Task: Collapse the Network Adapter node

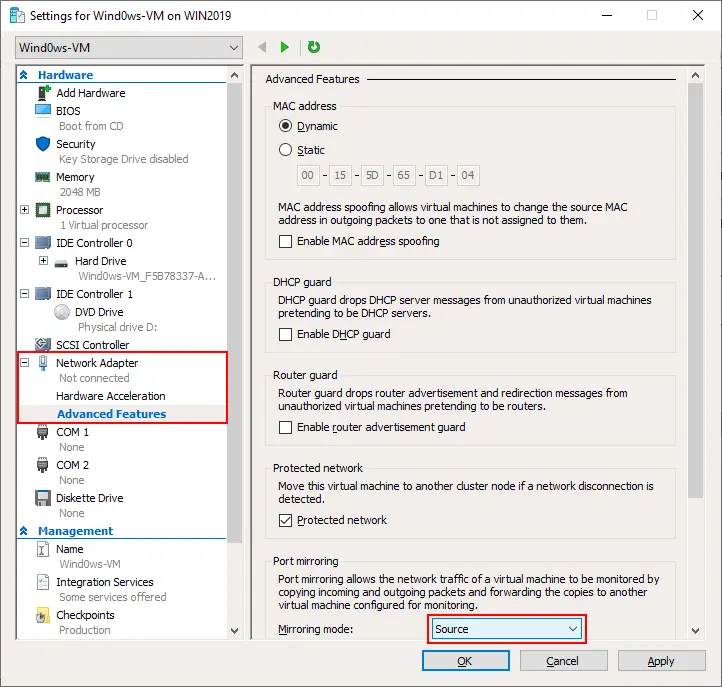Action: [25, 363]
